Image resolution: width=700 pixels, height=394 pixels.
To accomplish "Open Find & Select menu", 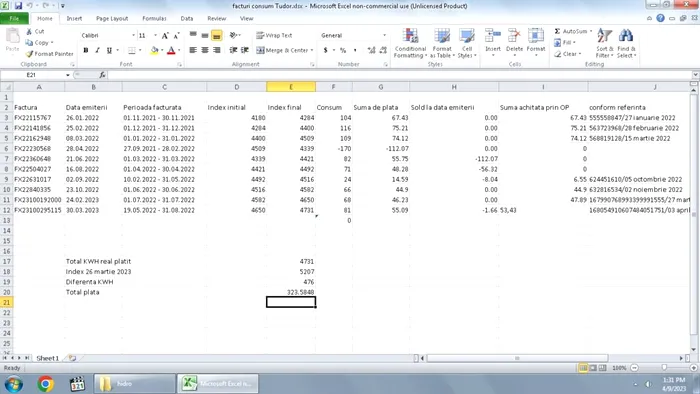I will (626, 43).
